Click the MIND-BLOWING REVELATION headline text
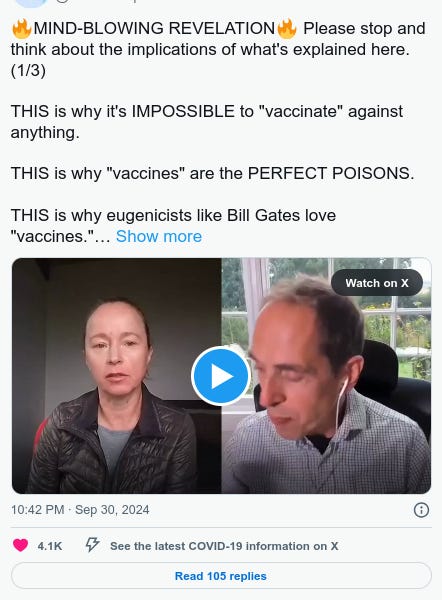This screenshot has height=600, width=442. tap(154, 29)
